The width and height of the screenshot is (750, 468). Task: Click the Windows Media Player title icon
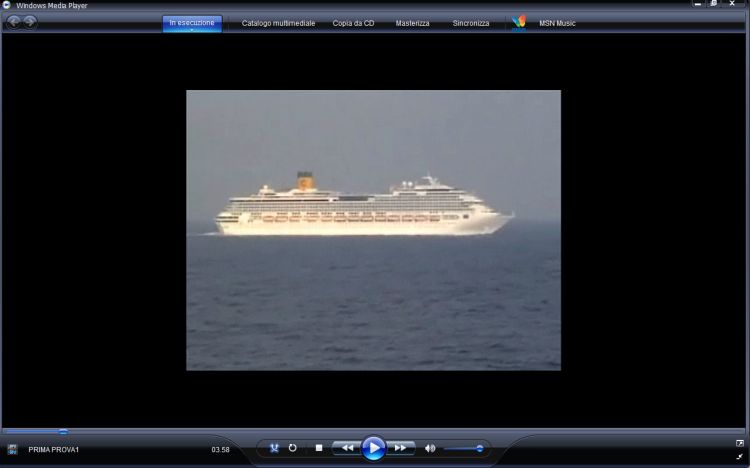pos(6,5)
